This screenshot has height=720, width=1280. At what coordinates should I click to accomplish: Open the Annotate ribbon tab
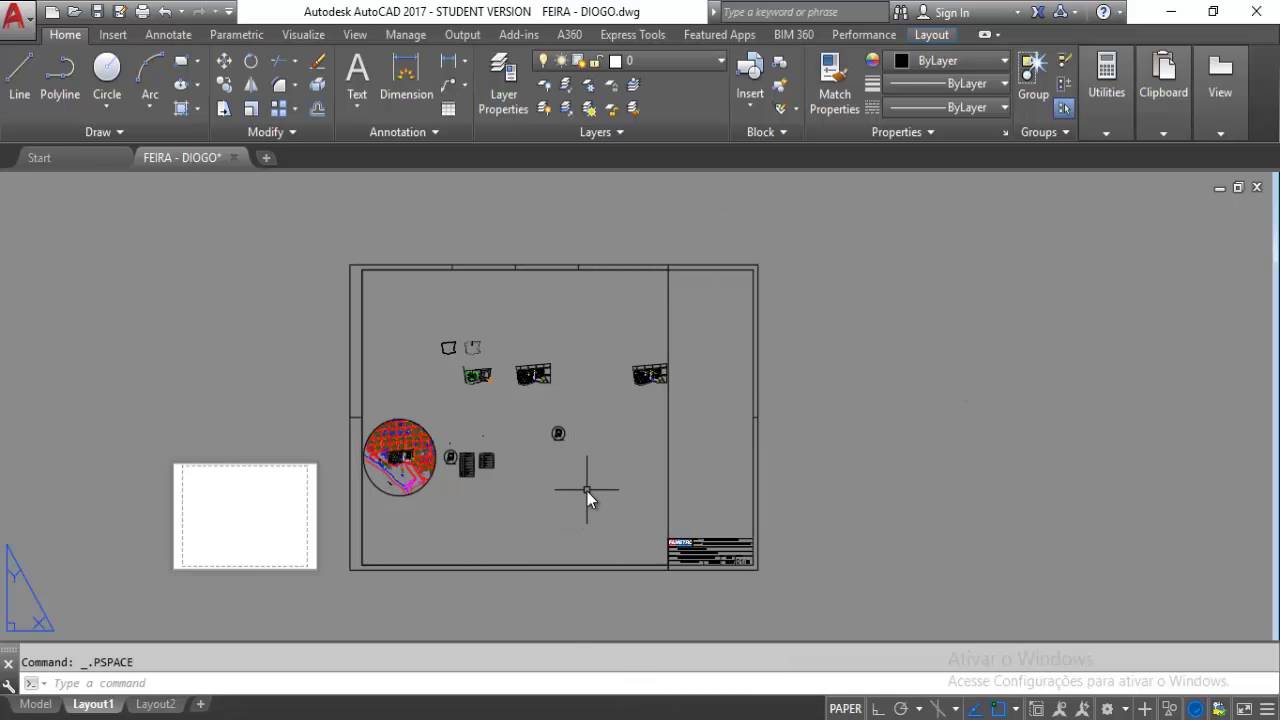click(x=168, y=35)
